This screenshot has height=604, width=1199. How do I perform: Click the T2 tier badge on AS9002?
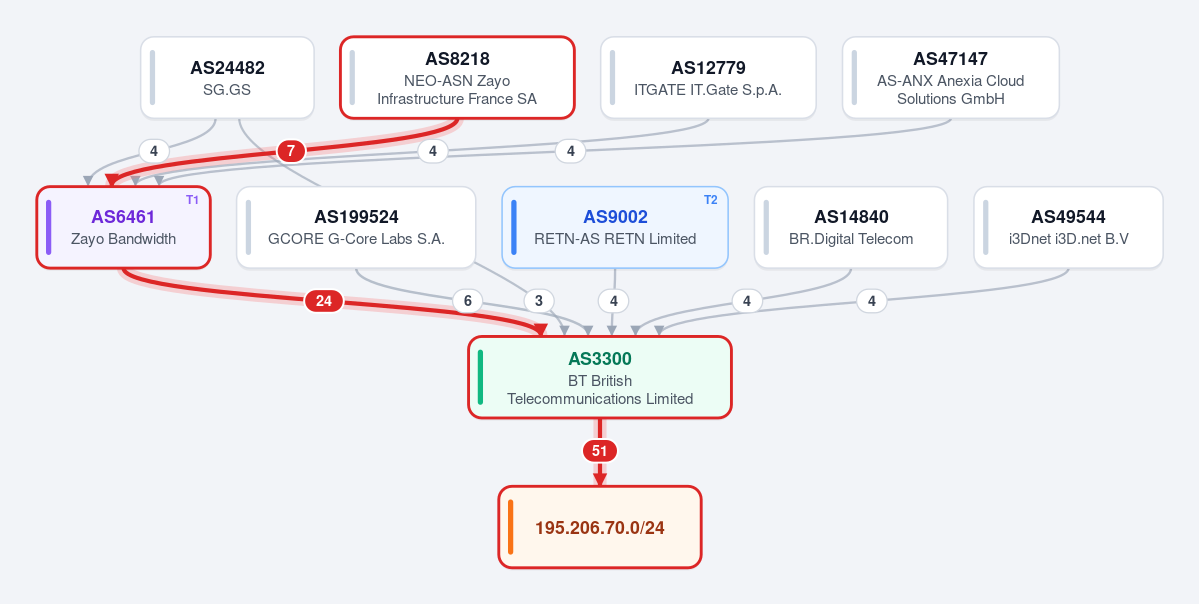pos(710,200)
